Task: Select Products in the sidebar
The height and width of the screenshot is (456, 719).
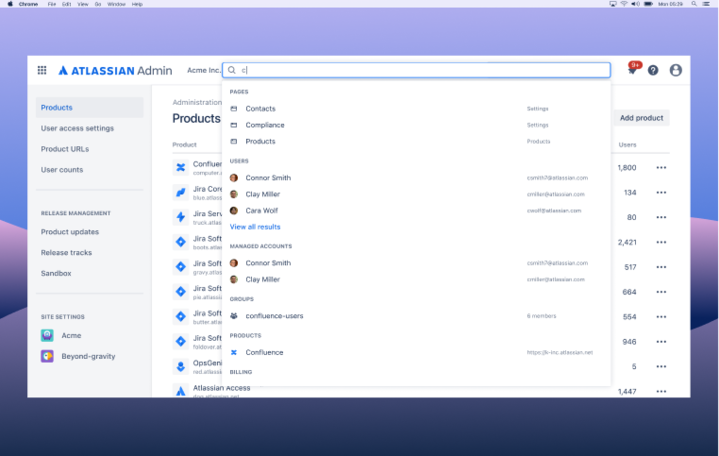Action: tap(89, 107)
